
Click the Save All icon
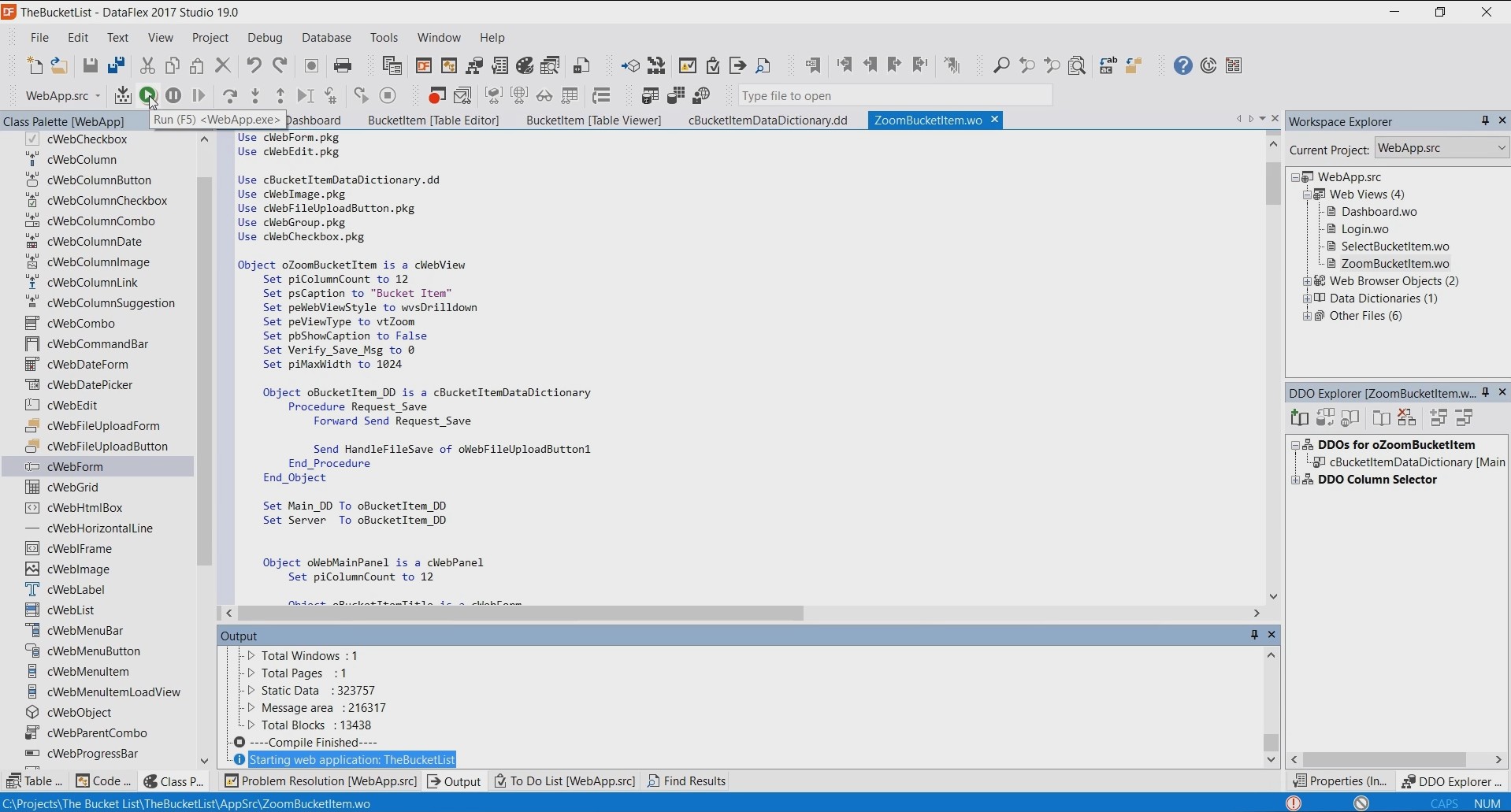(x=117, y=65)
